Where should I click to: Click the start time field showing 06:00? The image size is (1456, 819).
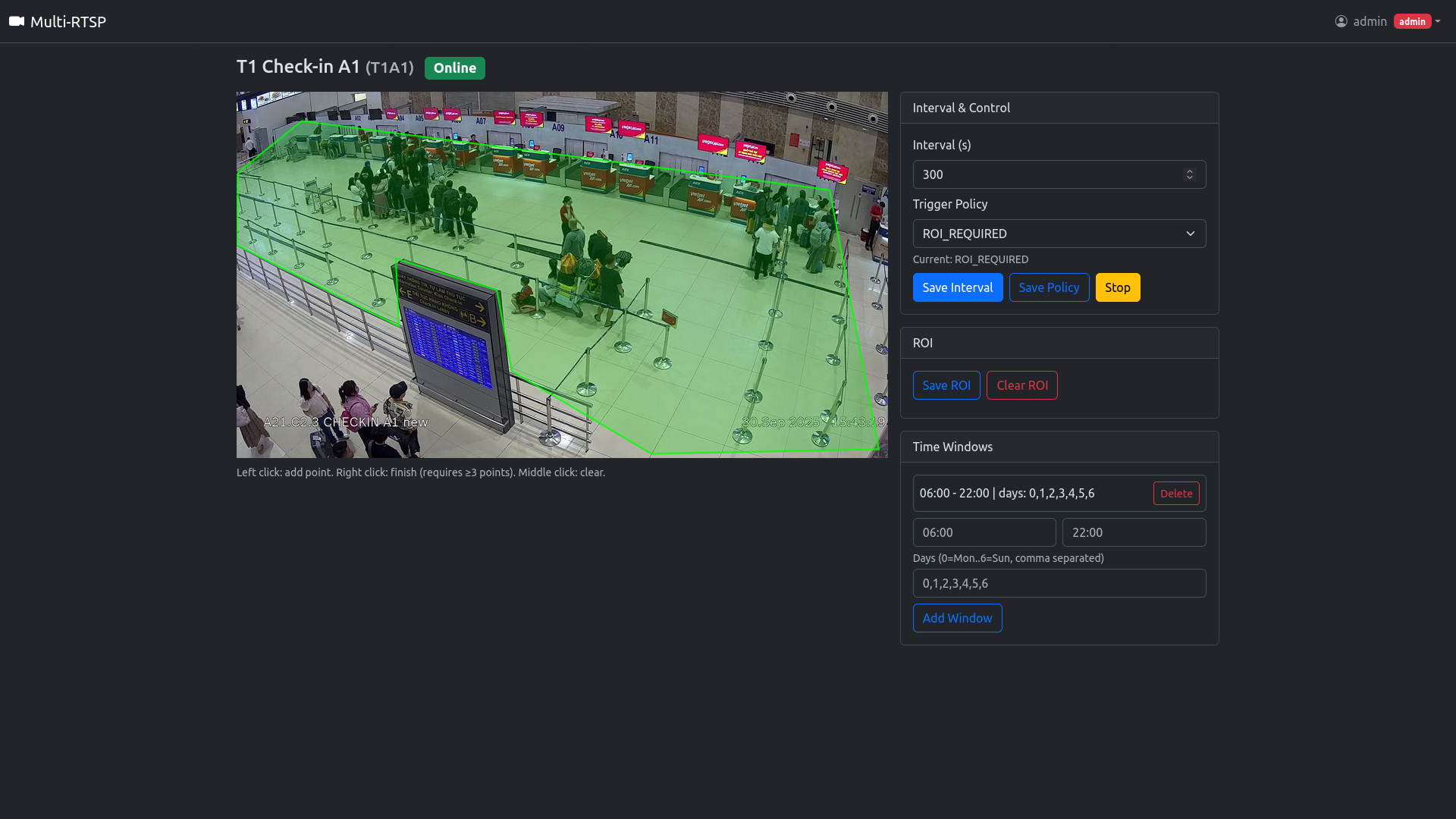[984, 532]
